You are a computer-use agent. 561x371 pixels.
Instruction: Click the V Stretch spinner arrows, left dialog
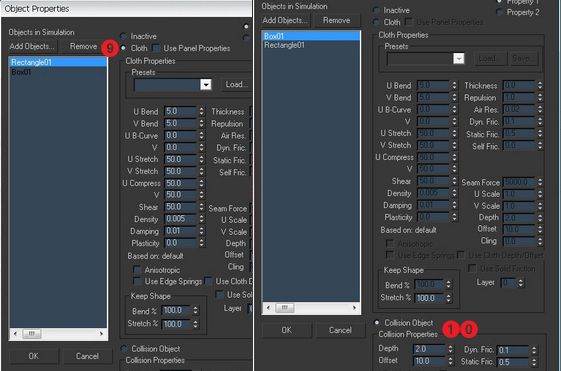coord(202,171)
